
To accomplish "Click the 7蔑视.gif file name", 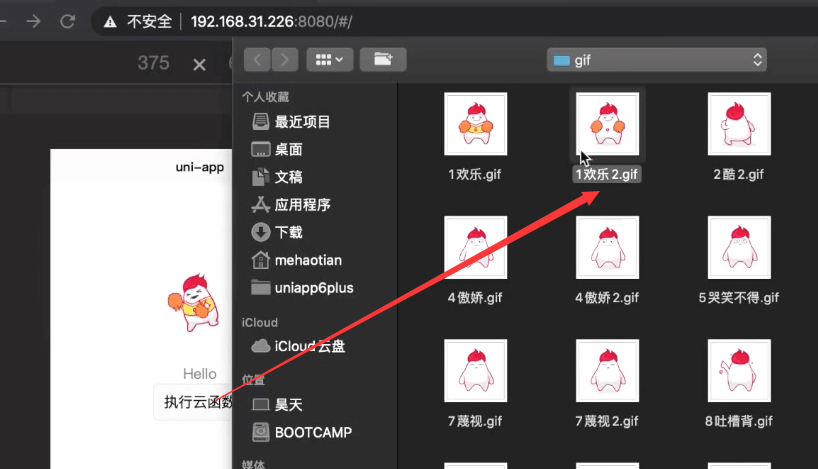I will pos(475,421).
